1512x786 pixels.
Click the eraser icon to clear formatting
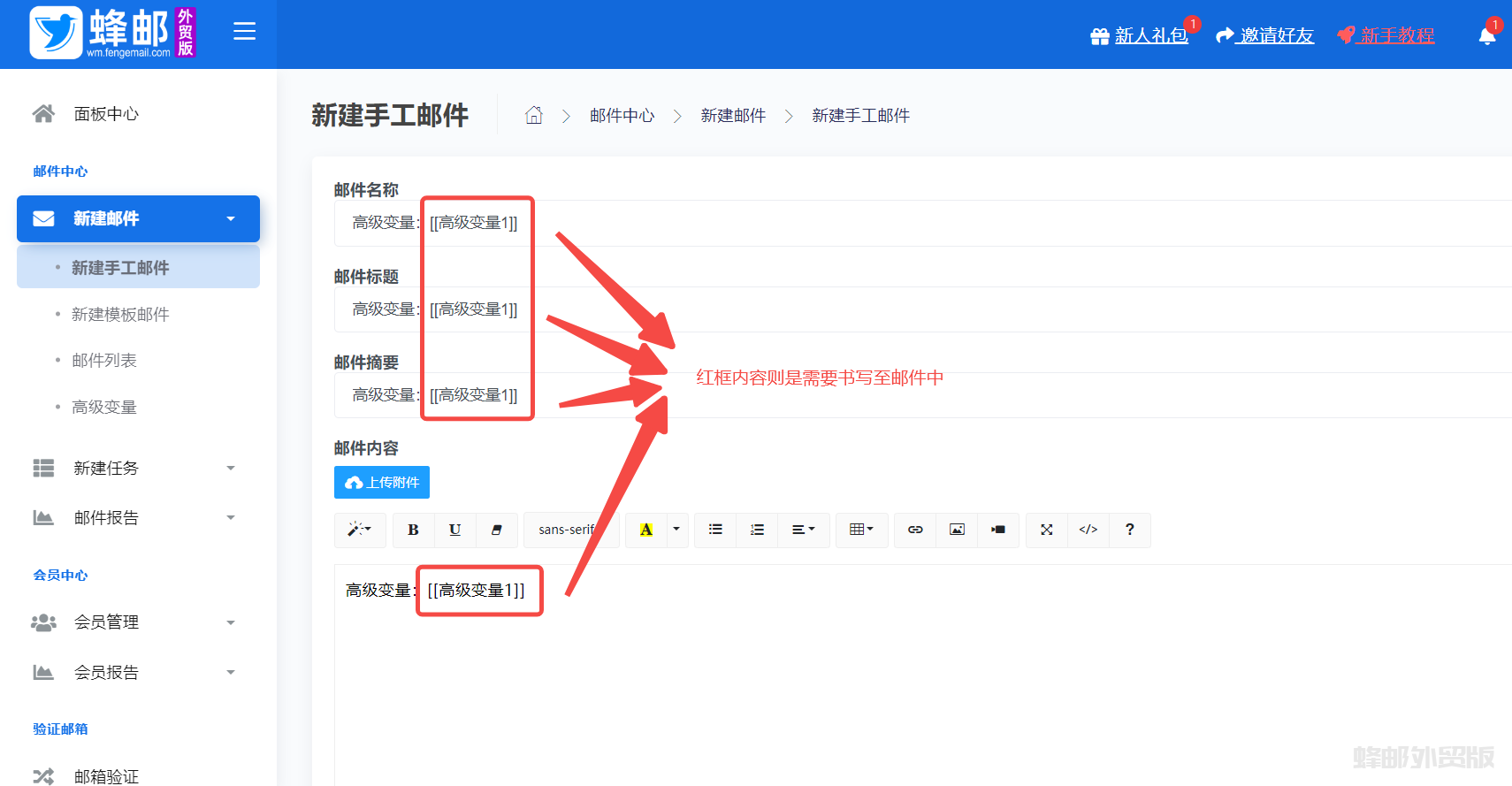(497, 530)
